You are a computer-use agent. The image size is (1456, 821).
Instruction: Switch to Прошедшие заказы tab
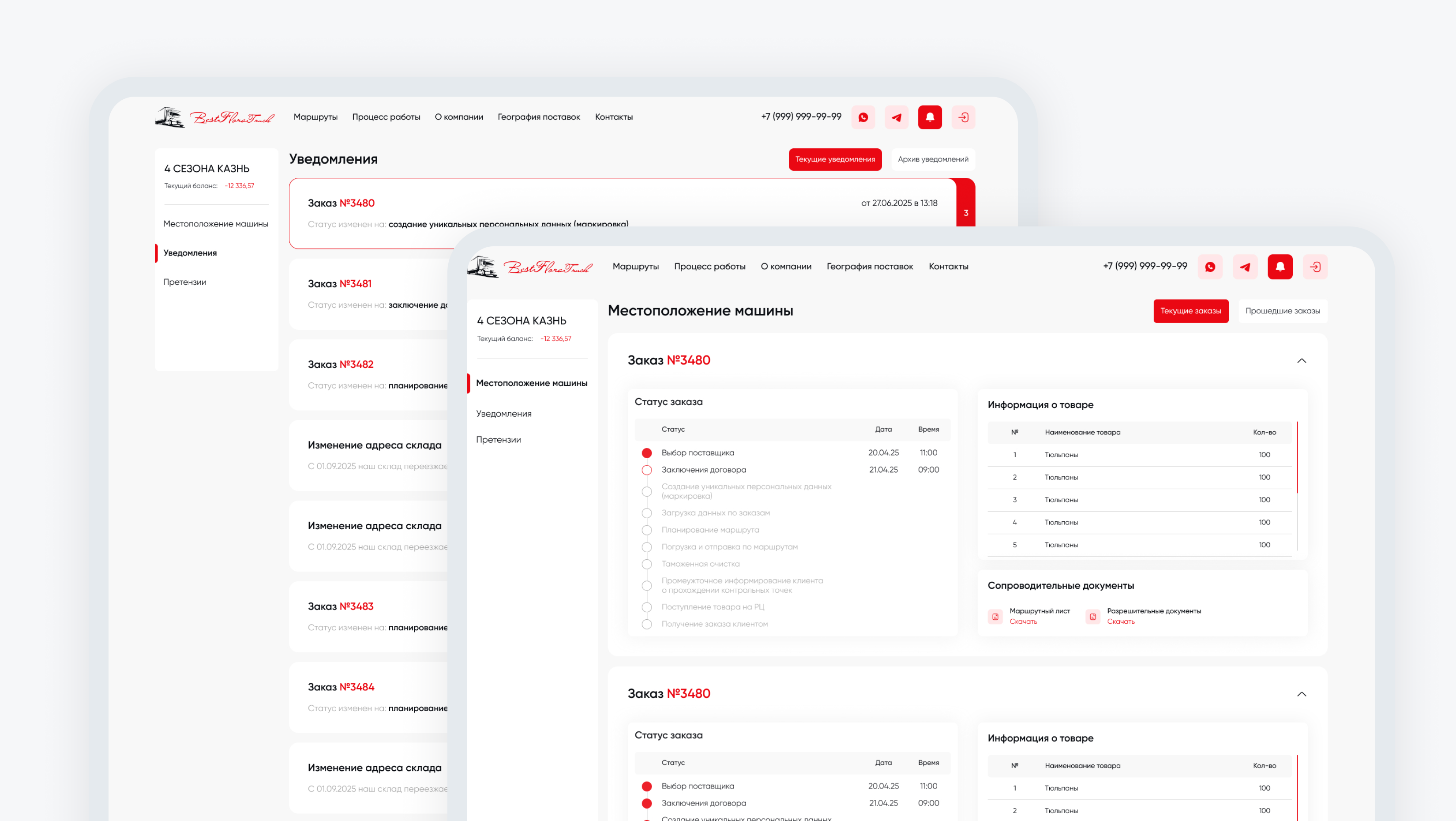1283,311
